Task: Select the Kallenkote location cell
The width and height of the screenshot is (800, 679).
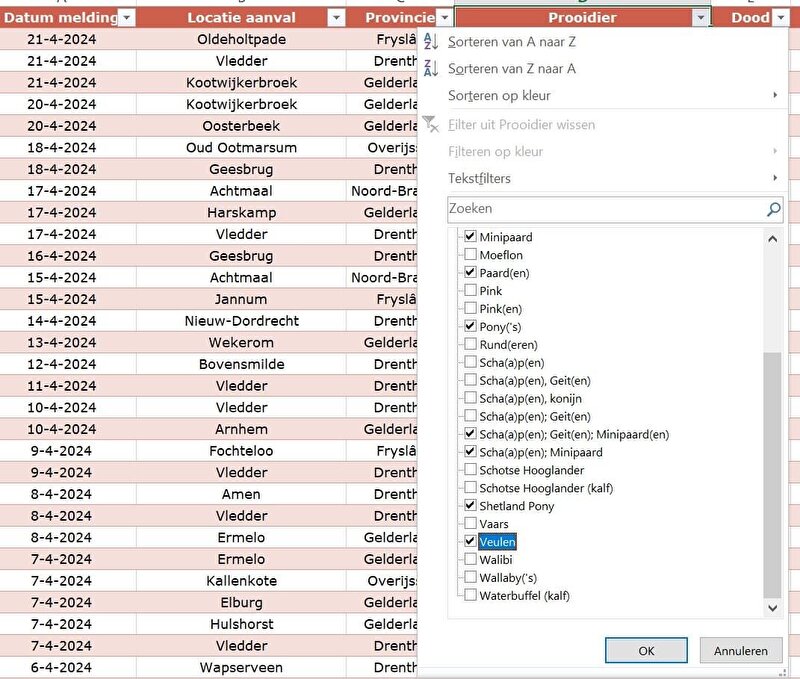Action: 241,581
